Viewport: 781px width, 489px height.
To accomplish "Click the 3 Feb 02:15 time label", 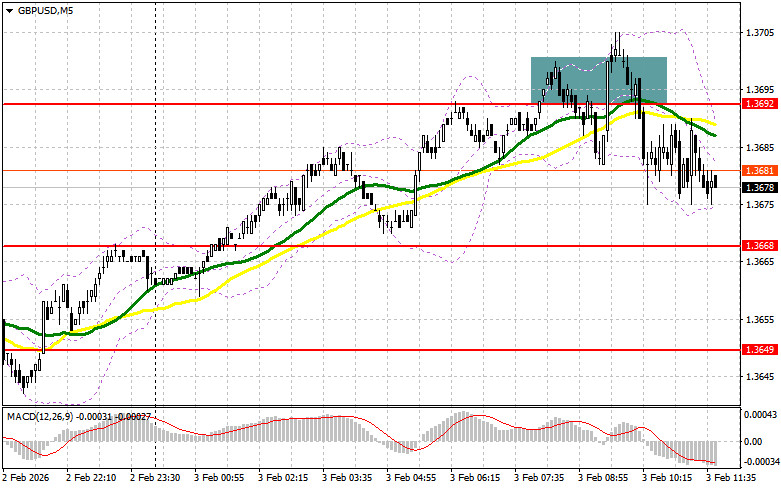I will click(x=282, y=480).
